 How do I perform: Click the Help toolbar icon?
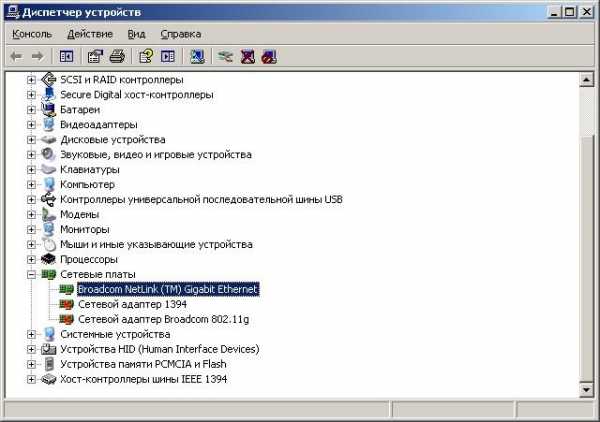[146, 57]
